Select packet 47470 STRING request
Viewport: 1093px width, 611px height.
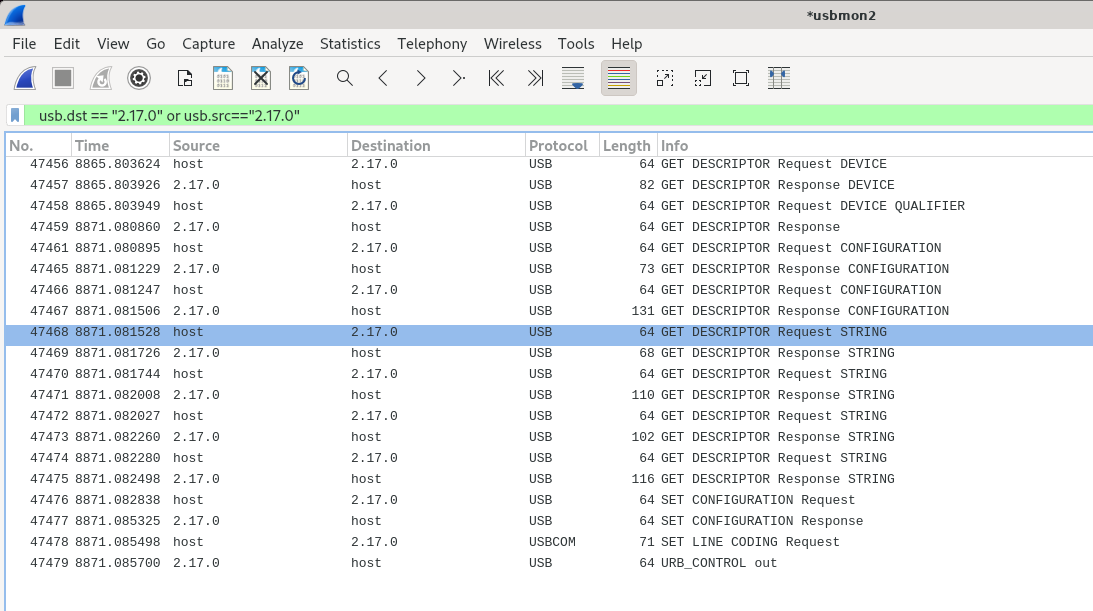(x=549, y=374)
